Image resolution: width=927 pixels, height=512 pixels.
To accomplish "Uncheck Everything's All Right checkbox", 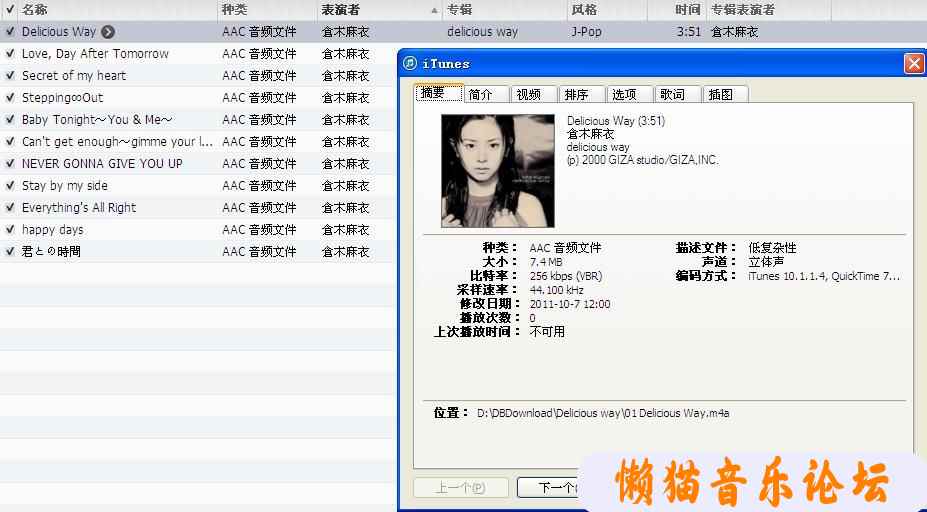I will pyautogui.click(x=9, y=207).
